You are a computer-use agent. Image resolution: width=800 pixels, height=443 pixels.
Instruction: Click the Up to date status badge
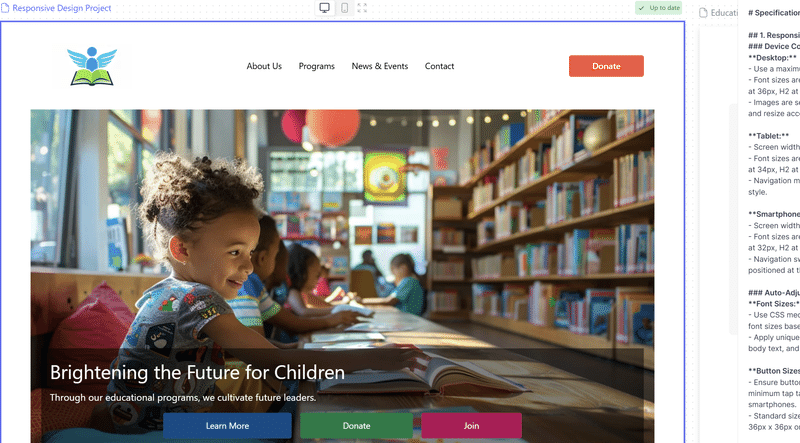pos(659,8)
